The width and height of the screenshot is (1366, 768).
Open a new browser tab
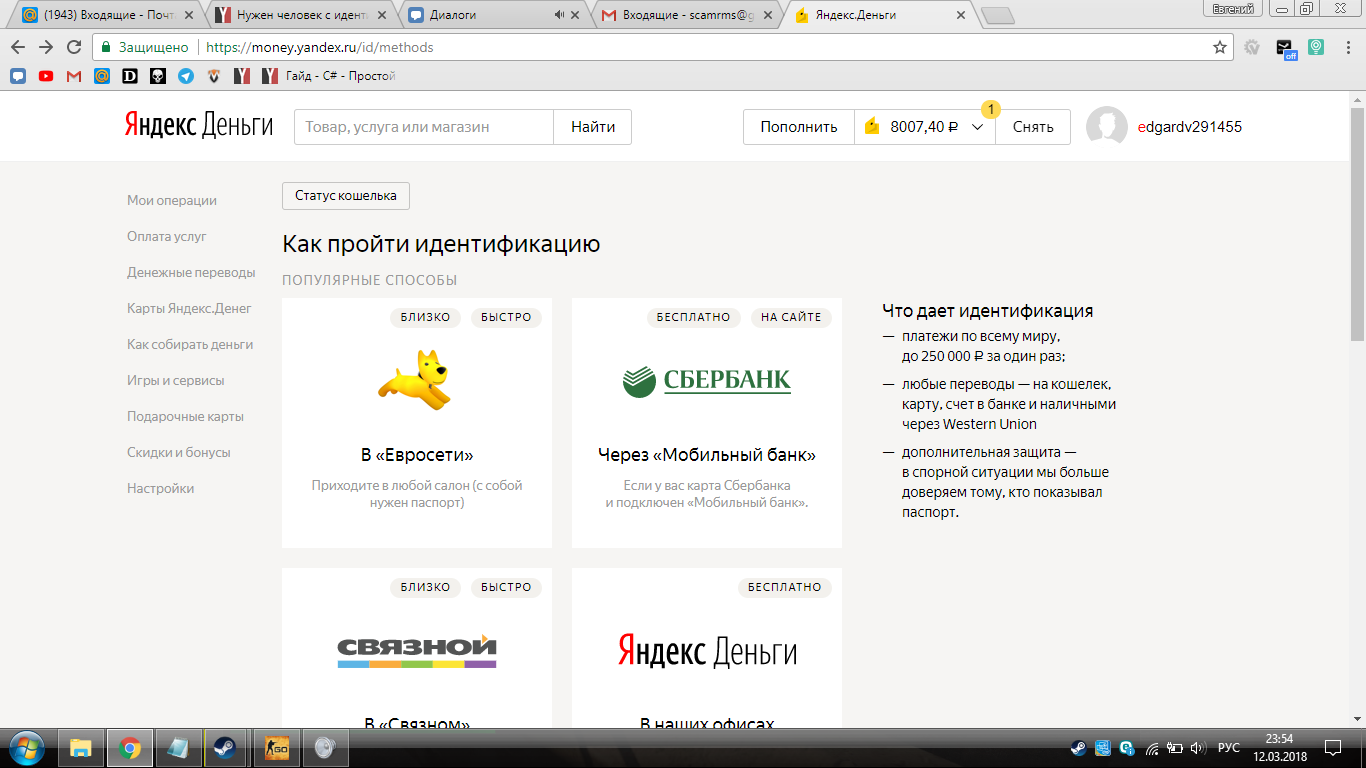(997, 15)
